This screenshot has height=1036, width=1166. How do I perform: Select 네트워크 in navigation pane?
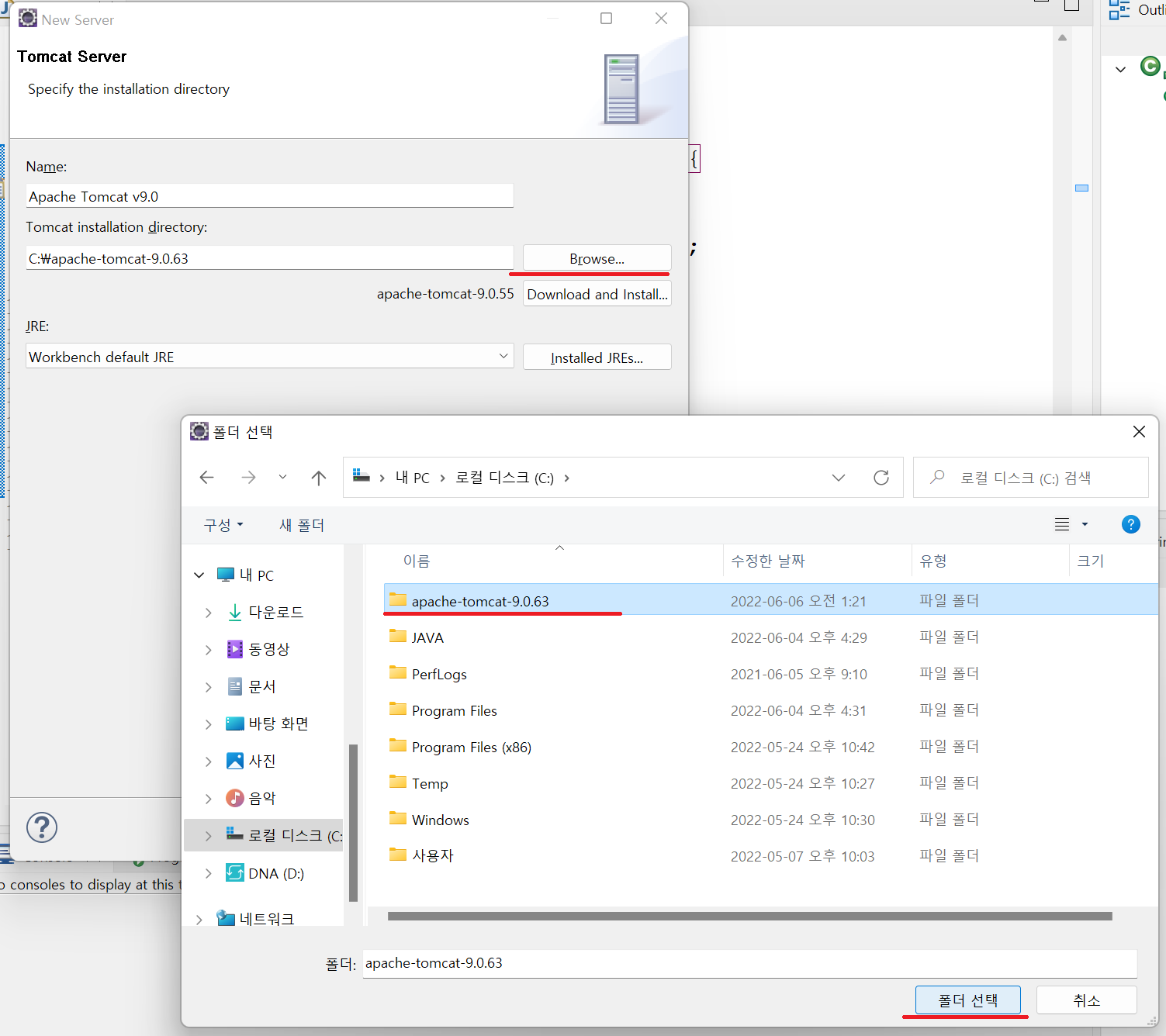coord(266,919)
